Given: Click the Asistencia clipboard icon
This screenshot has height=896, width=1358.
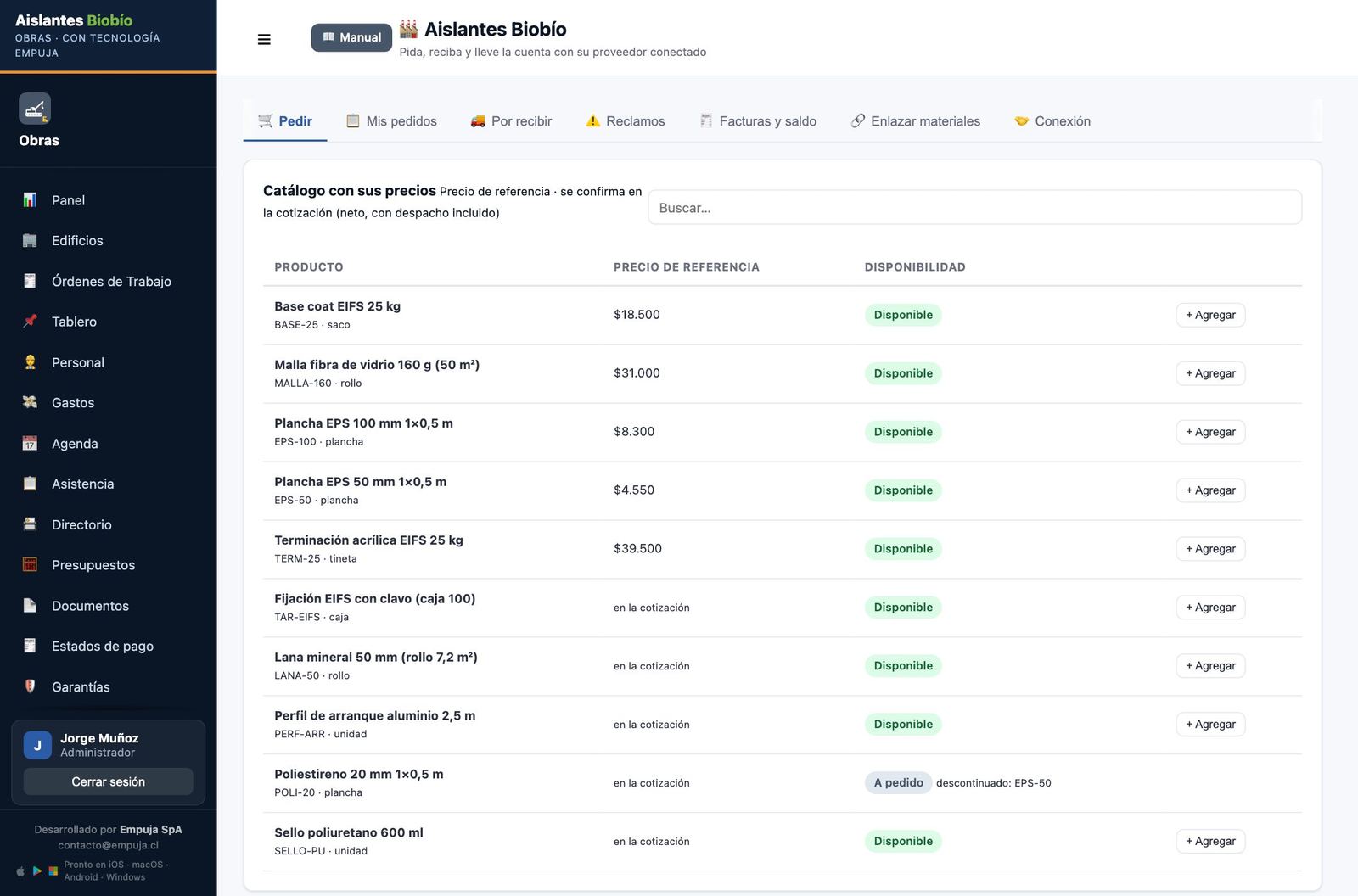Looking at the screenshot, I should [30, 484].
